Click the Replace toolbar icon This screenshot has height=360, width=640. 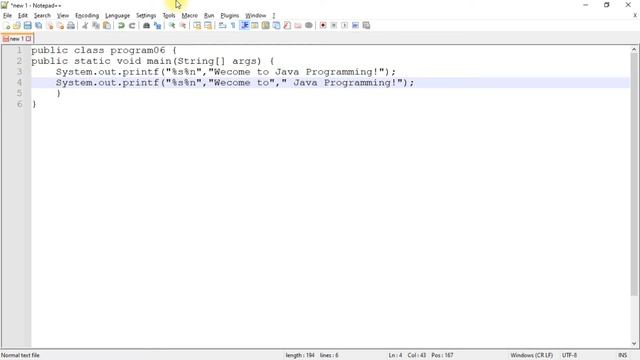click(x=157, y=26)
